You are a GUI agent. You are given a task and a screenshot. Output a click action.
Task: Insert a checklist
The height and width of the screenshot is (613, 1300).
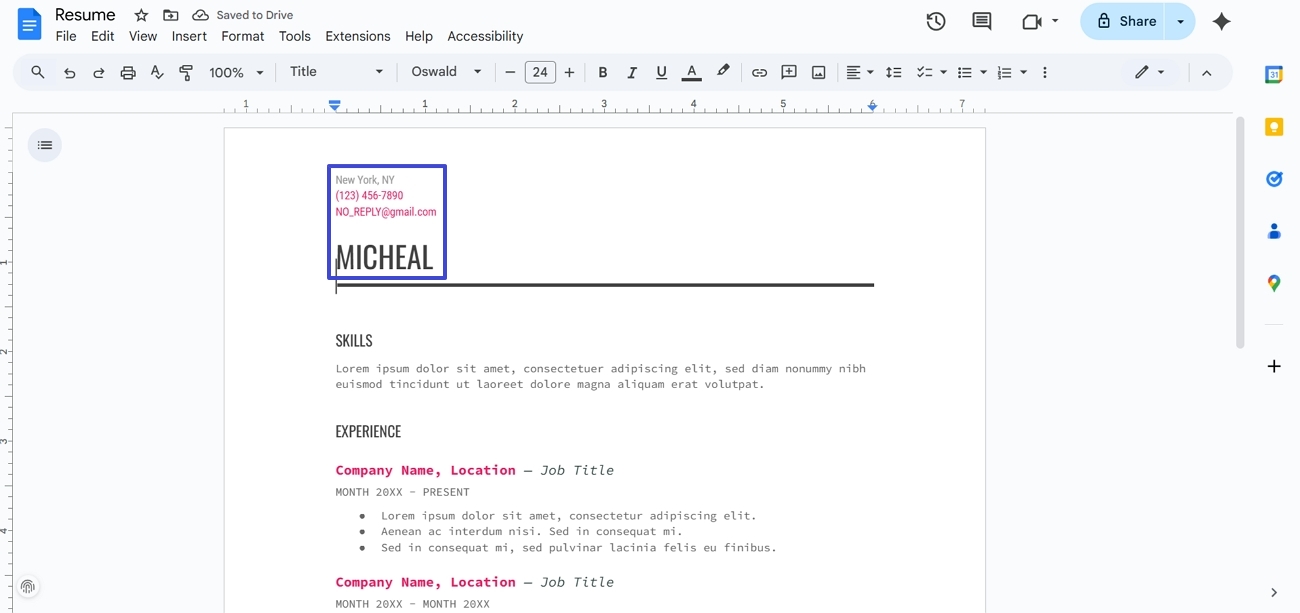[924, 72]
